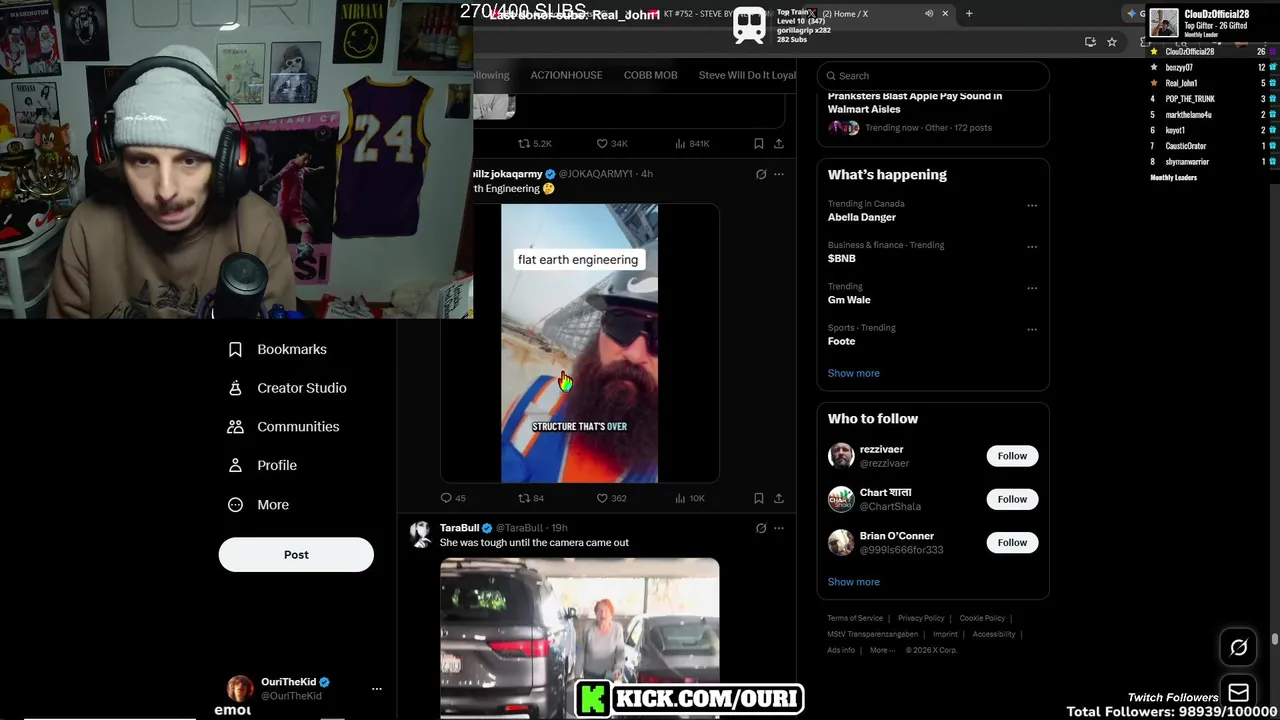Click the Communities people icon
Image resolution: width=1280 pixels, height=720 pixels.
(236, 426)
